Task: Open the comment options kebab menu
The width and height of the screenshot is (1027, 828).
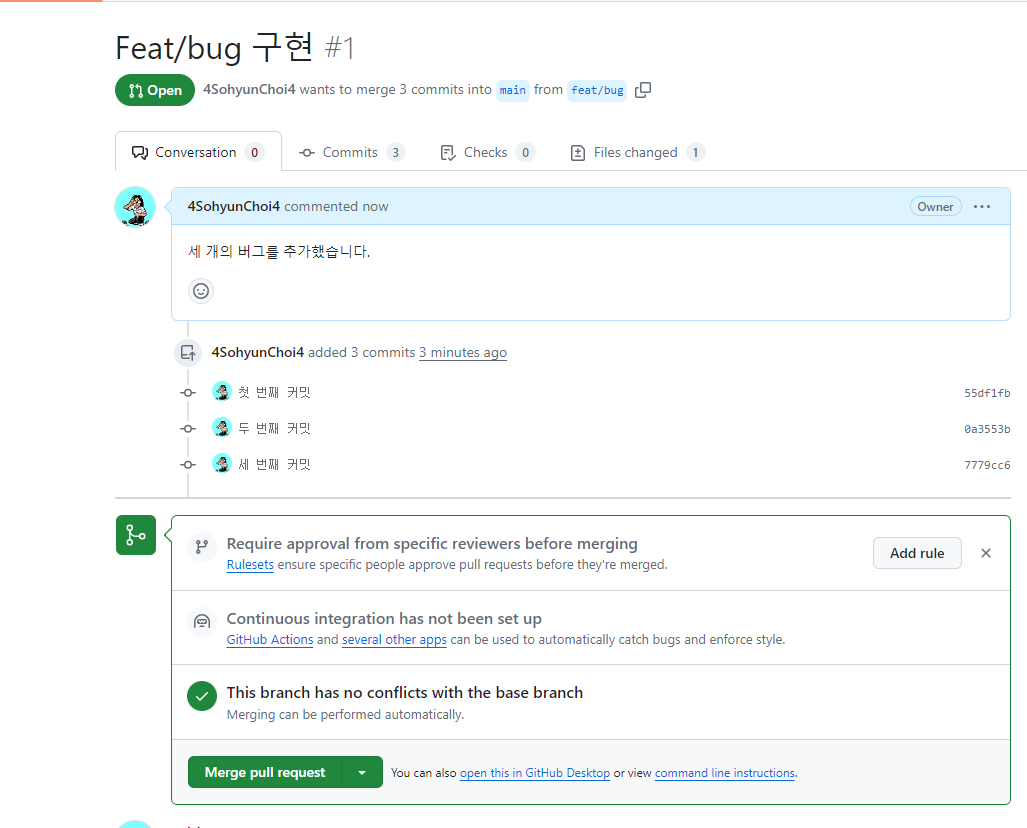Action: [982, 206]
